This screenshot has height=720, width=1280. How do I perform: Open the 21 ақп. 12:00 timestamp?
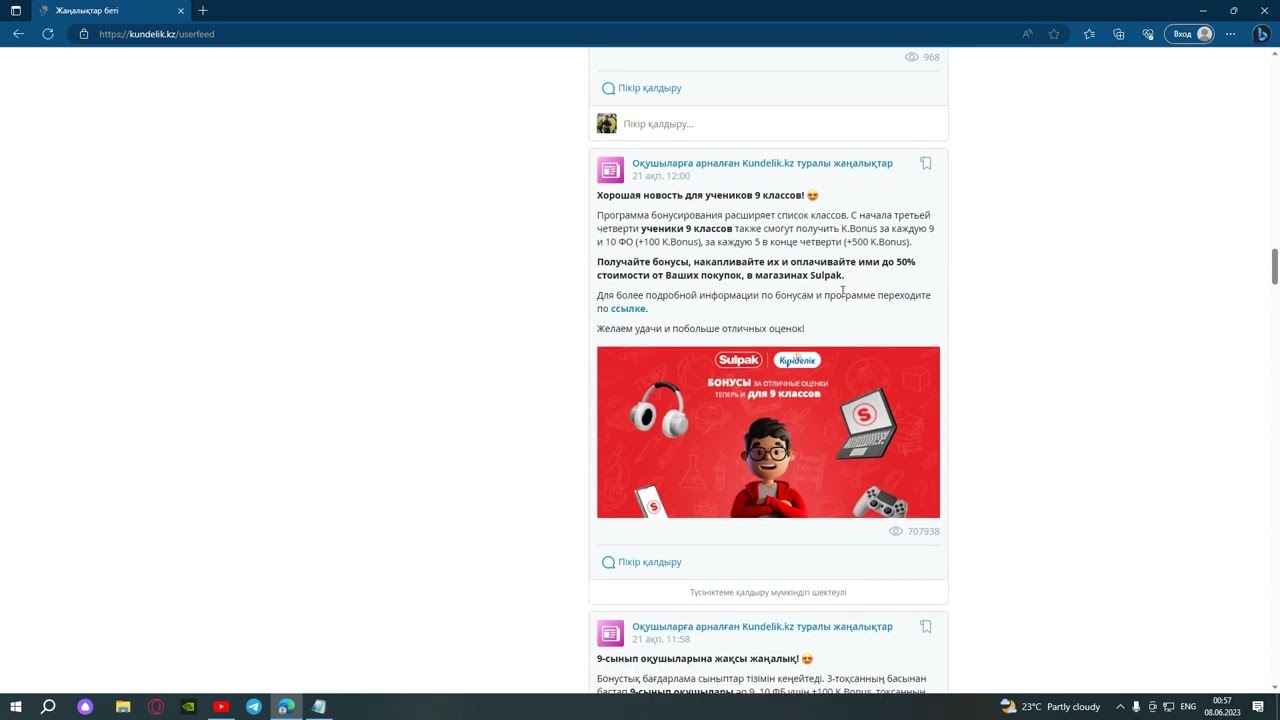pyautogui.click(x=661, y=176)
